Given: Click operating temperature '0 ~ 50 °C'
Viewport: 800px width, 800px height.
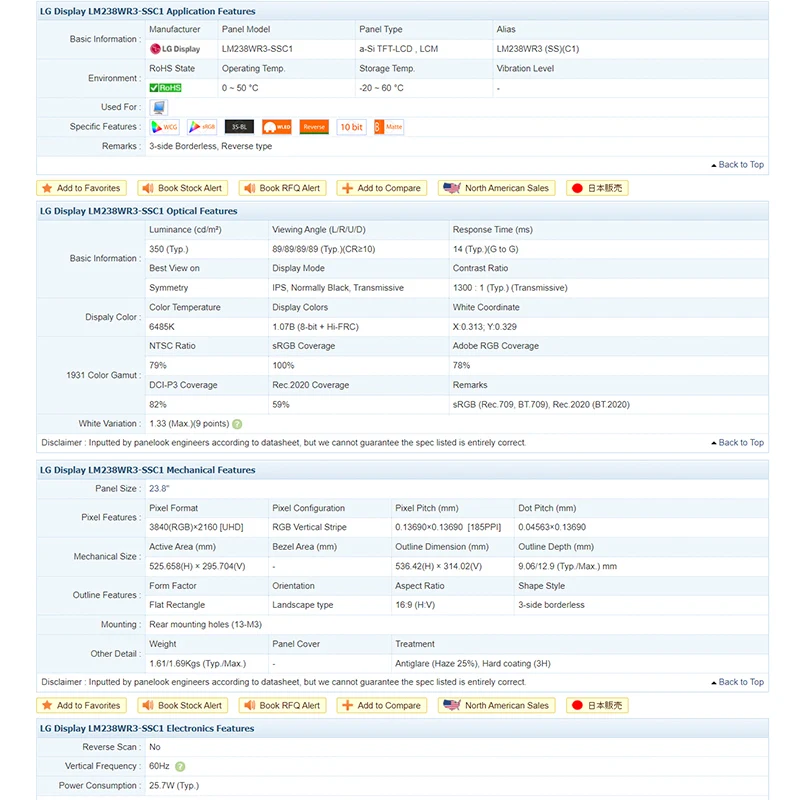Looking at the screenshot, I should (240, 88).
